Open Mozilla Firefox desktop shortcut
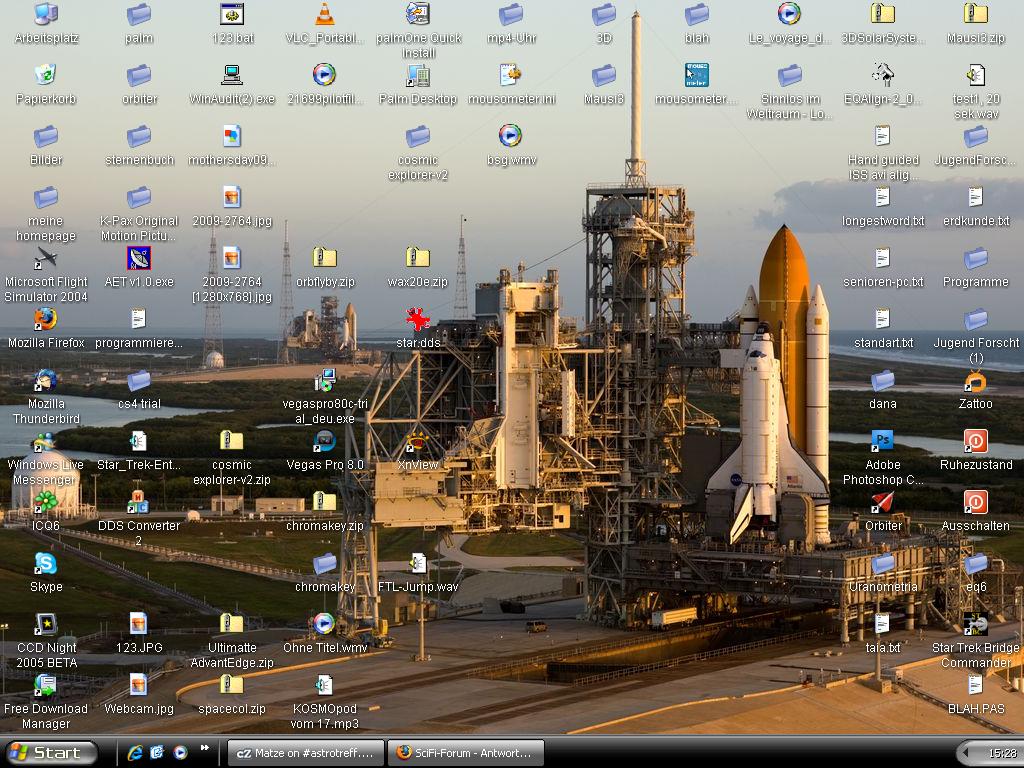Image resolution: width=1024 pixels, height=768 pixels. click(45, 319)
